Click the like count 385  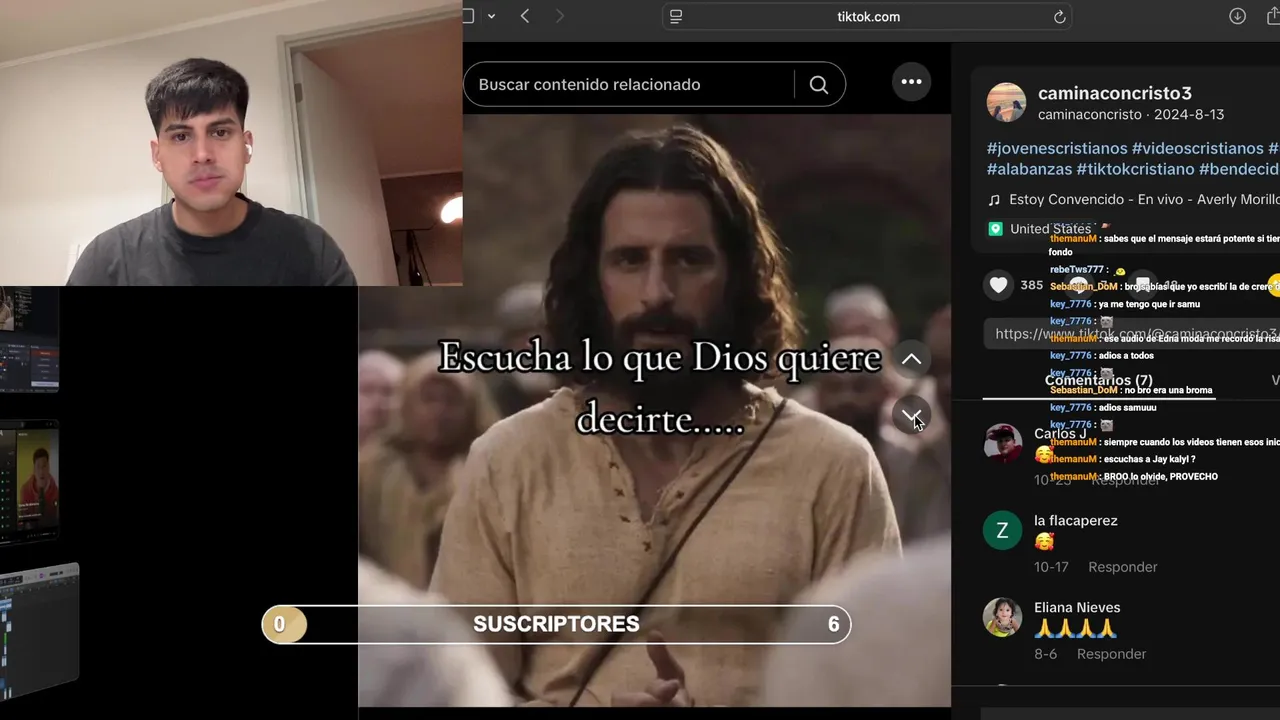[x=1031, y=285]
